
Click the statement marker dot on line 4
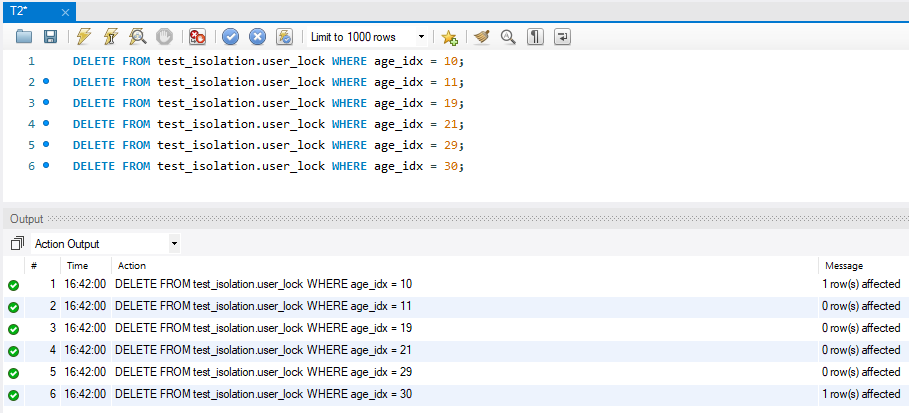(46, 123)
